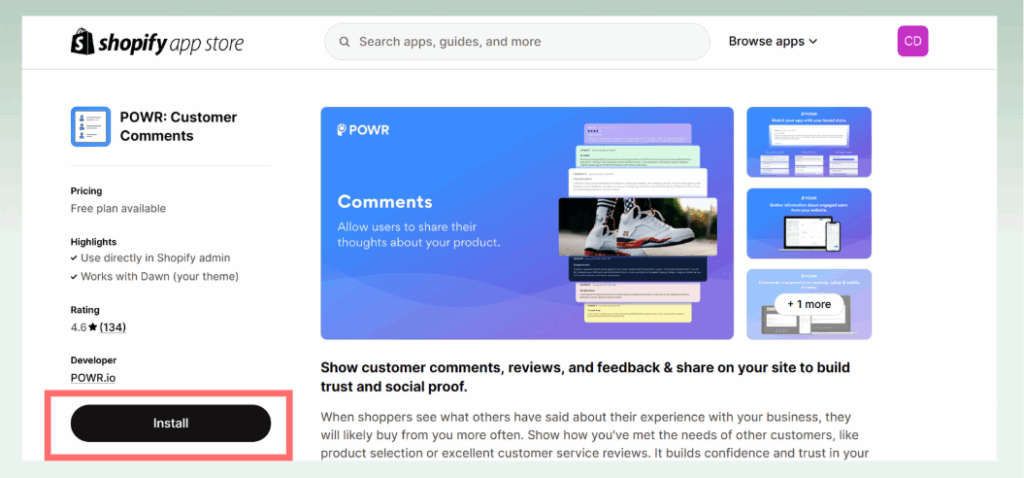Open the brand style thumbnail at the top
Image resolution: width=1024 pixels, height=478 pixels.
coord(809,142)
